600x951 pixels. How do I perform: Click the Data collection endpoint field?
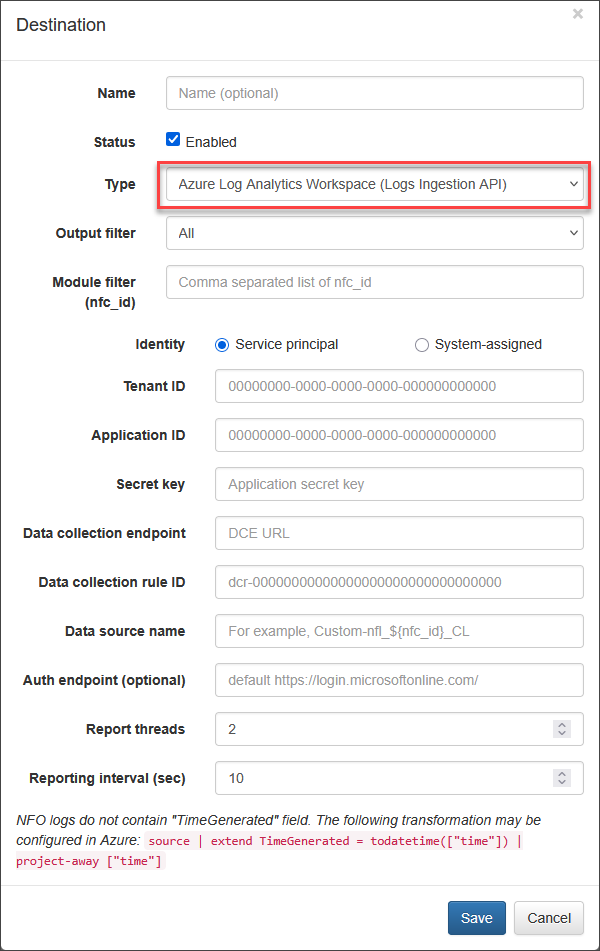click(x=399, y=533)
